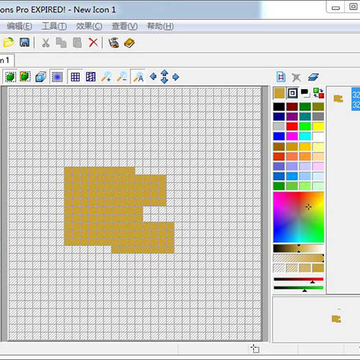Select the blue eraser icon

pyautogui.click(x=313, y=77)
